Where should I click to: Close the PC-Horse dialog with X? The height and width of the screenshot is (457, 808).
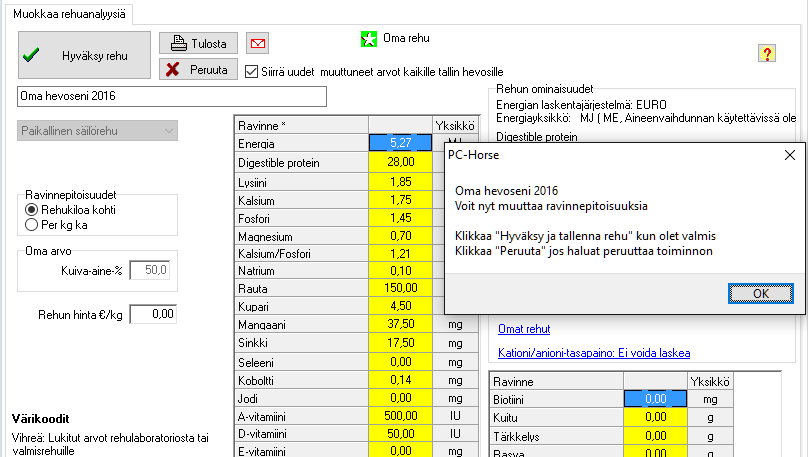point(789,155)
